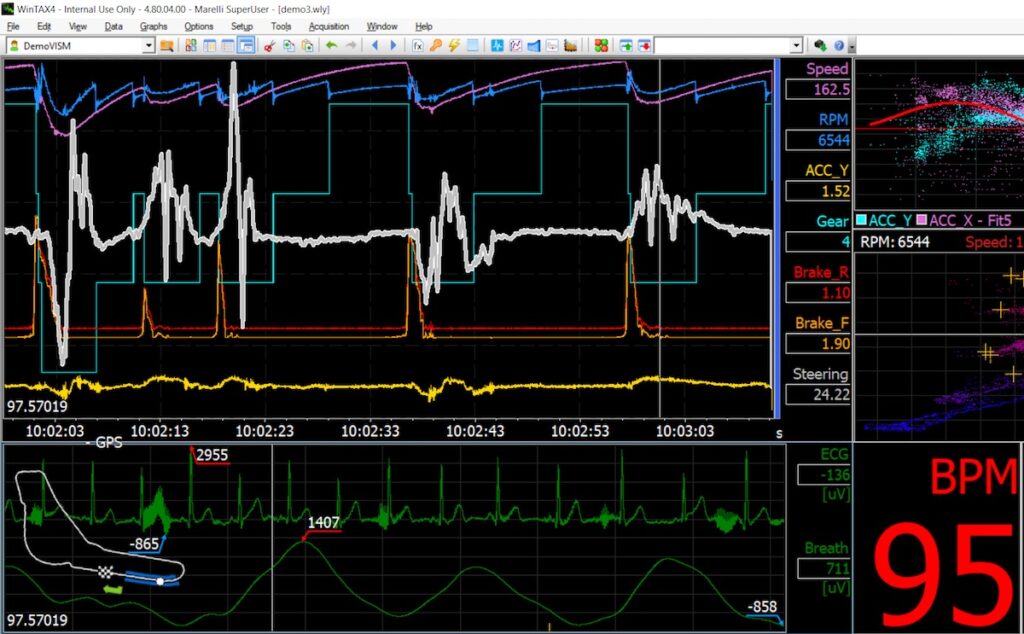Expand the empty toolbar combo box
Image resolution: width=1024 pixels, height=634 pixels.
796,46
